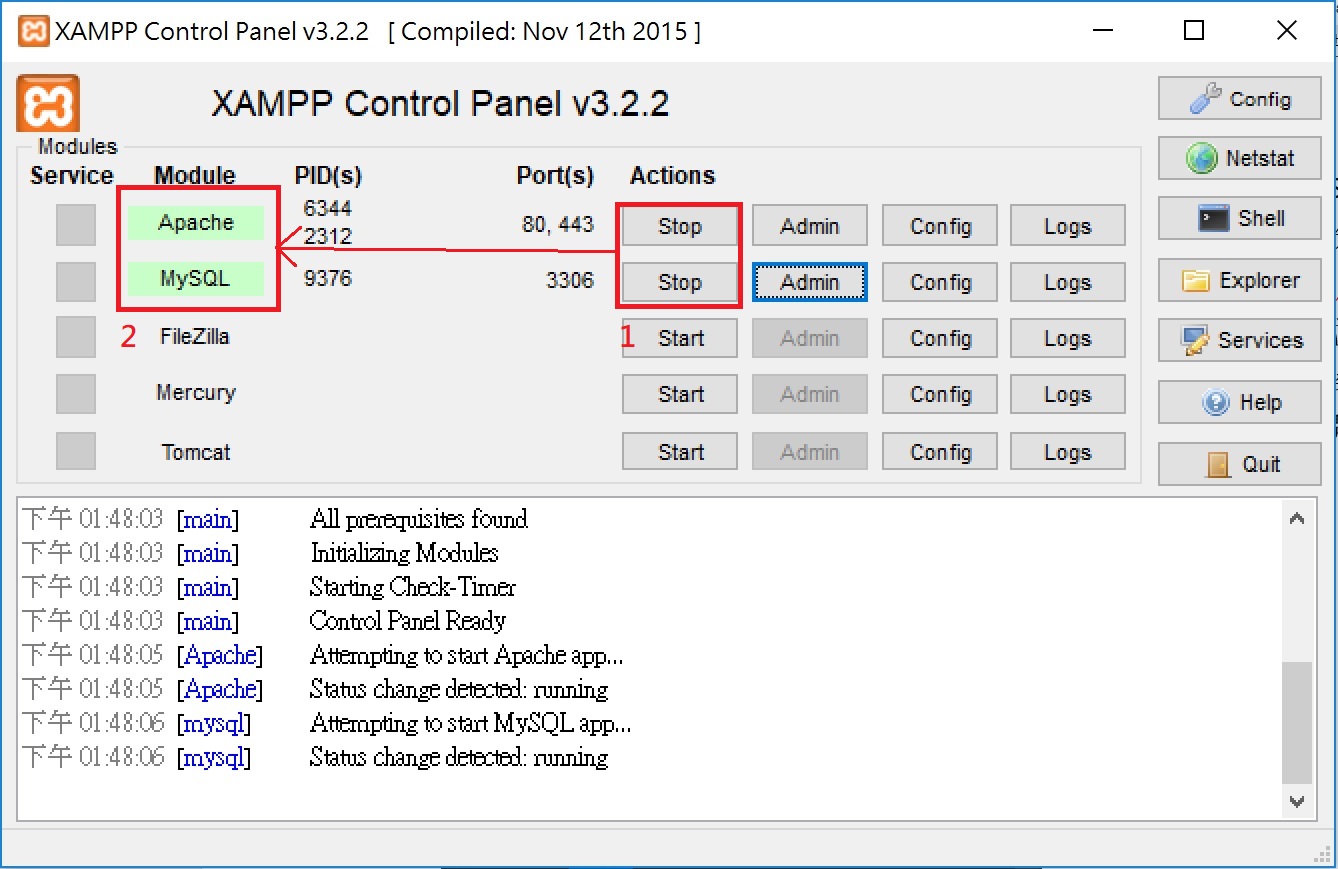
Task: Open Apache Config menu
Action: coord(940,226)
